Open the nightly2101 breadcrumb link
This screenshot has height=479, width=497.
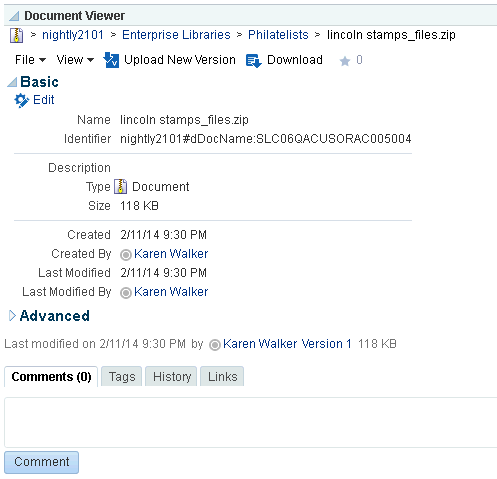pos(73,35)
